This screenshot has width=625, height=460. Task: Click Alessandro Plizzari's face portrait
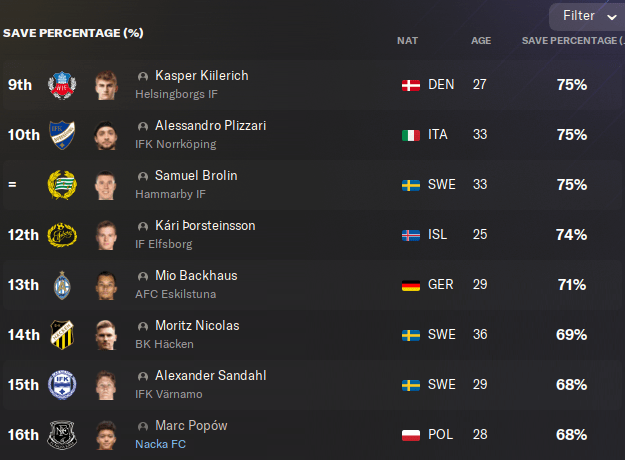click(x=106, y=135)
